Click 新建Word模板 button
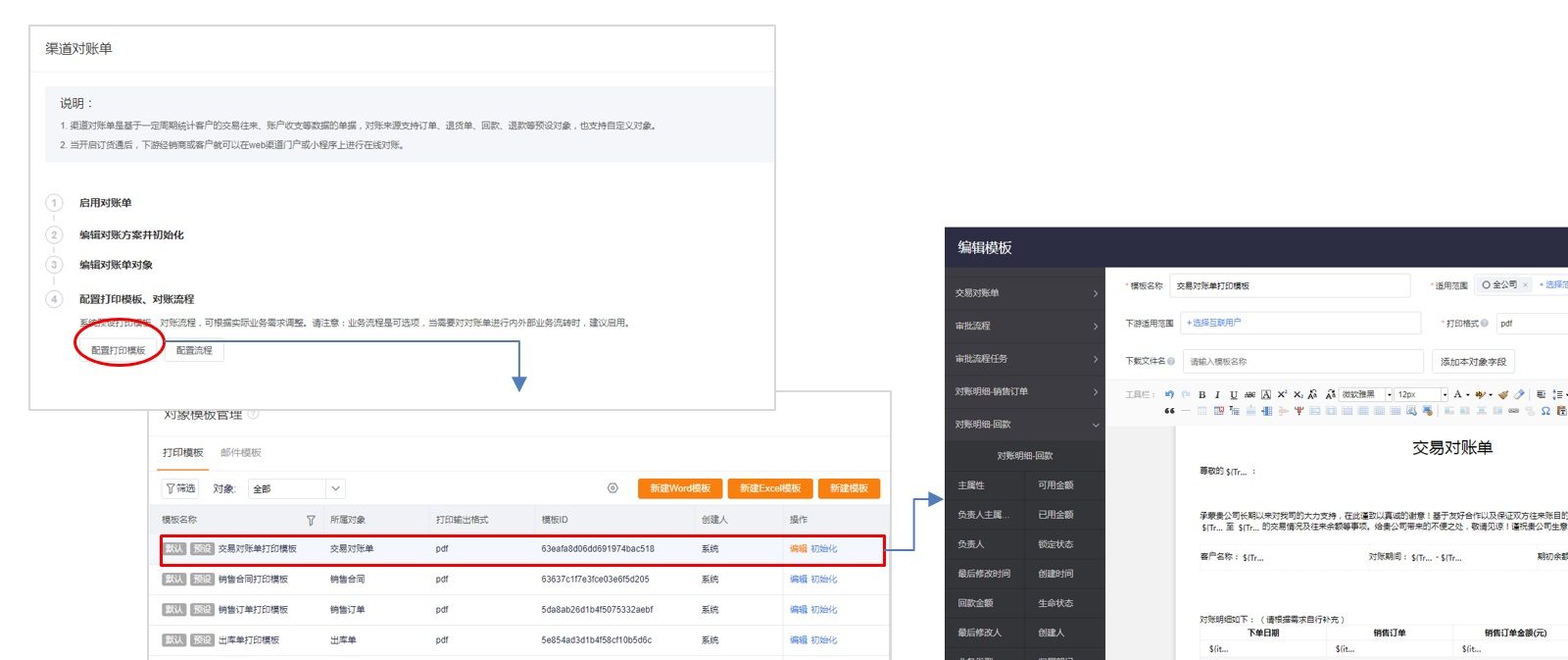This screenshot has width=1568, height=660. click(x=680, y=488)
